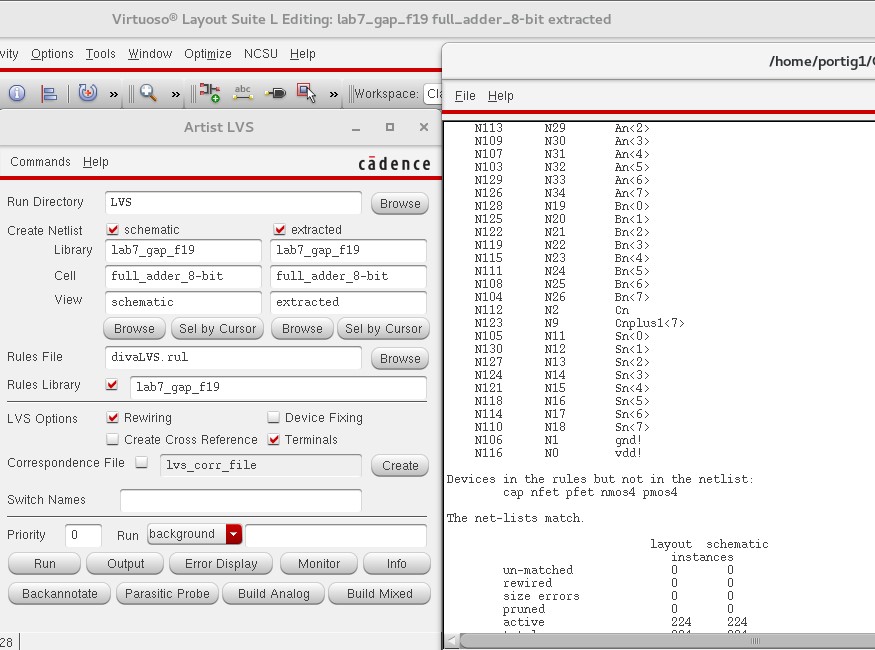
Task: Click the Backannotate button
Action: pyautogui.click(x=60, y=593)
